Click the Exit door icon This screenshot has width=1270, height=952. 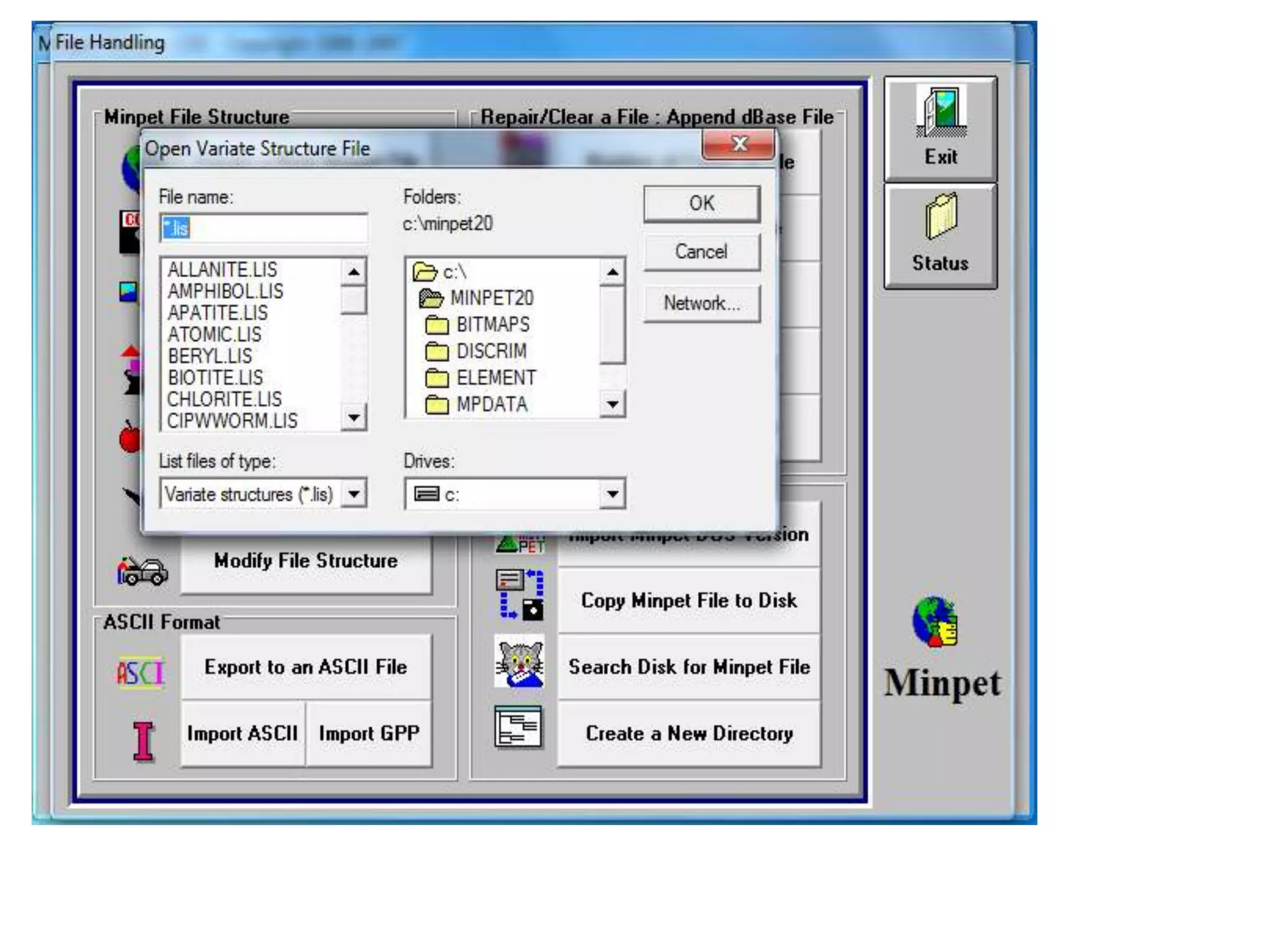(x=941, y=112)
